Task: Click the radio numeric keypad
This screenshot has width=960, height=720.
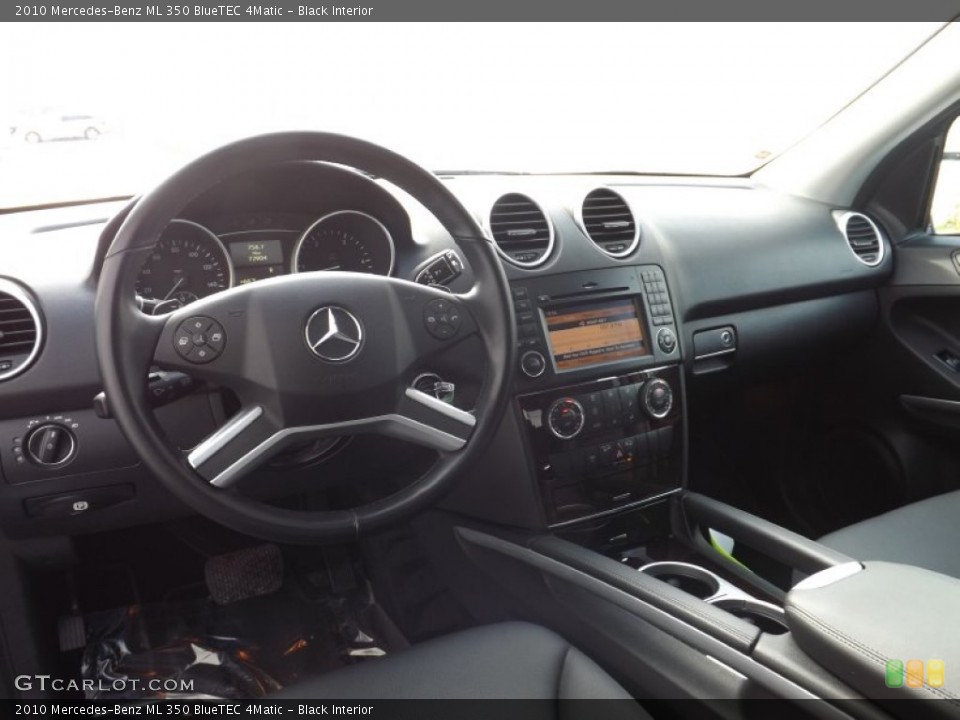Action: [x=659, y=296]
